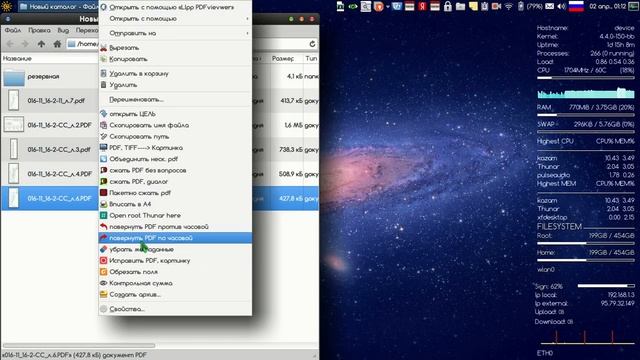Viewport: 640px width, 360px height.
Task: Click the orange icon for 'Обрезать поля'
Action: (x=104, y=272)
